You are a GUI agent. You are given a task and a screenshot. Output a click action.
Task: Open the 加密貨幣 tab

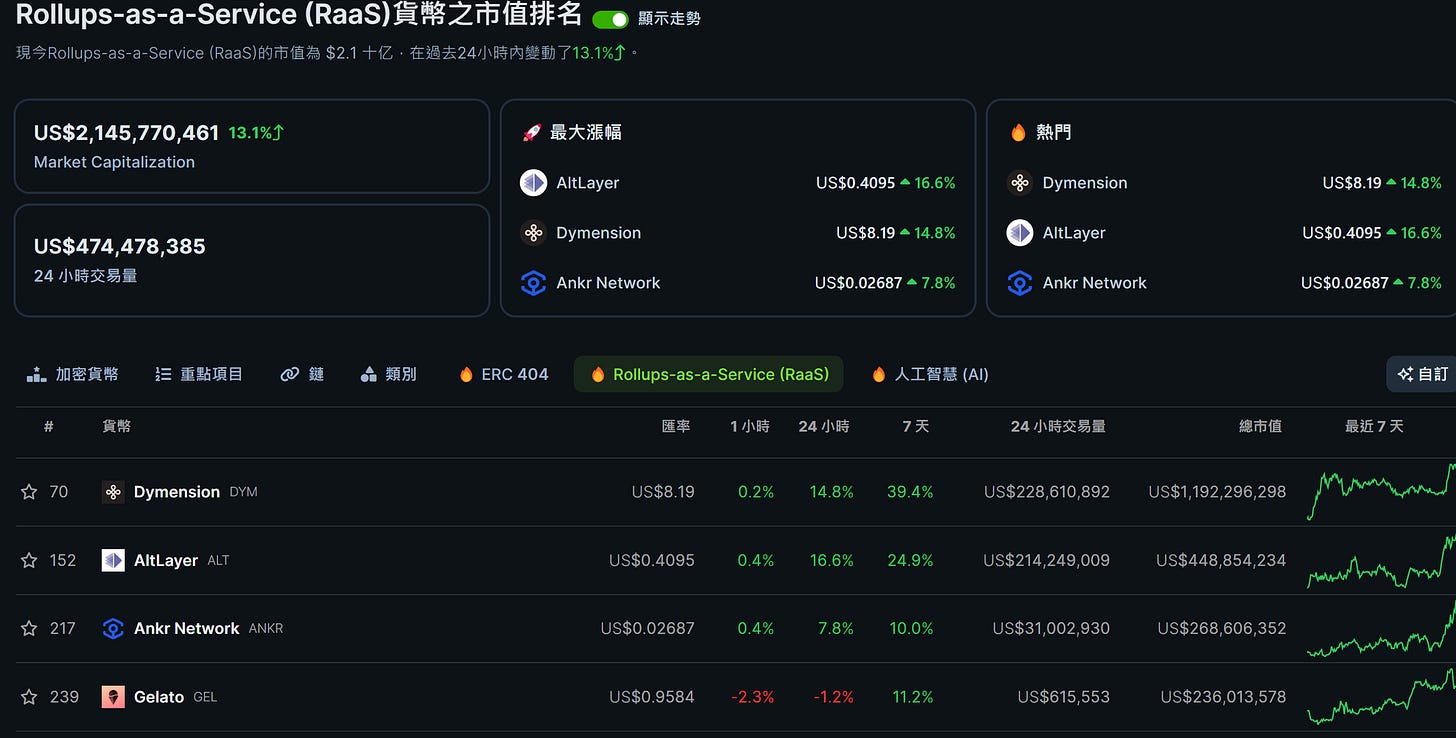click(x=72, y=374)
